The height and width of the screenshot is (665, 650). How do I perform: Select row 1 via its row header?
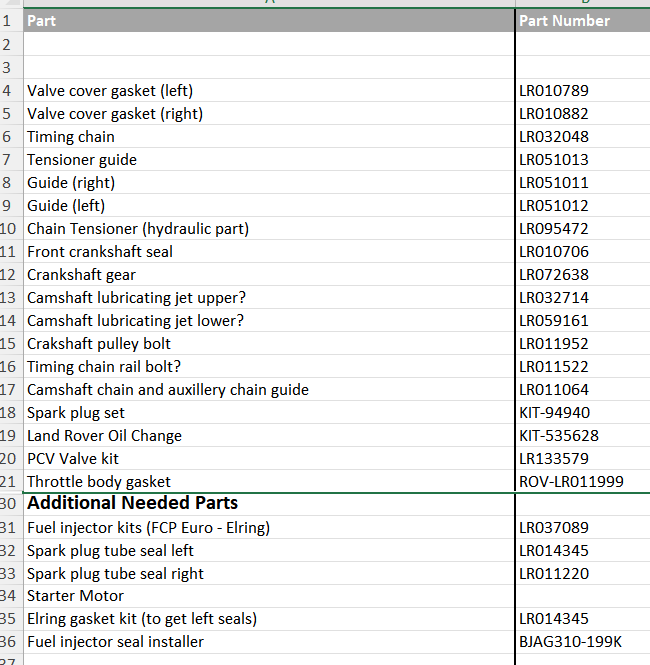click(11, 20)
